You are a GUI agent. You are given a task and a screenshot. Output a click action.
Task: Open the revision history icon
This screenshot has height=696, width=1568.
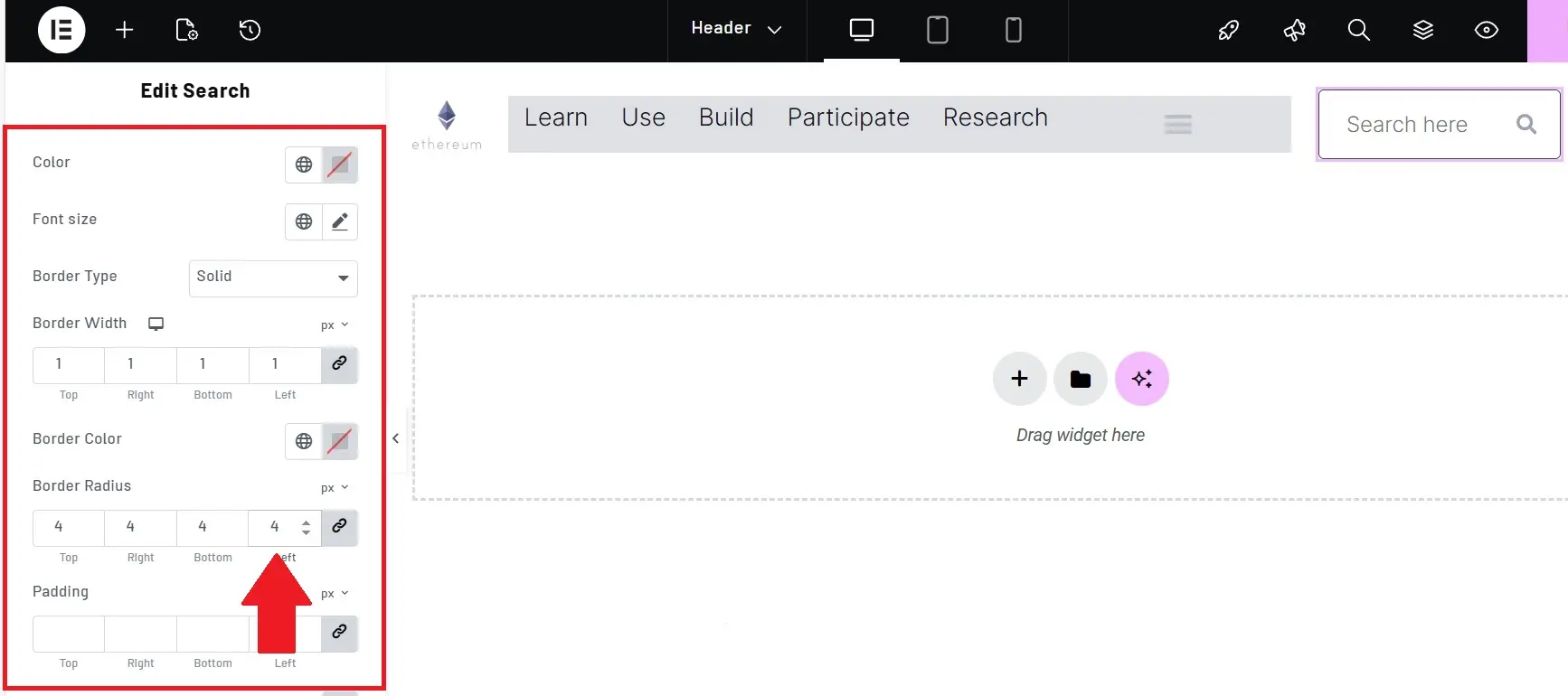pyautogui.click(x=250, y=30)
